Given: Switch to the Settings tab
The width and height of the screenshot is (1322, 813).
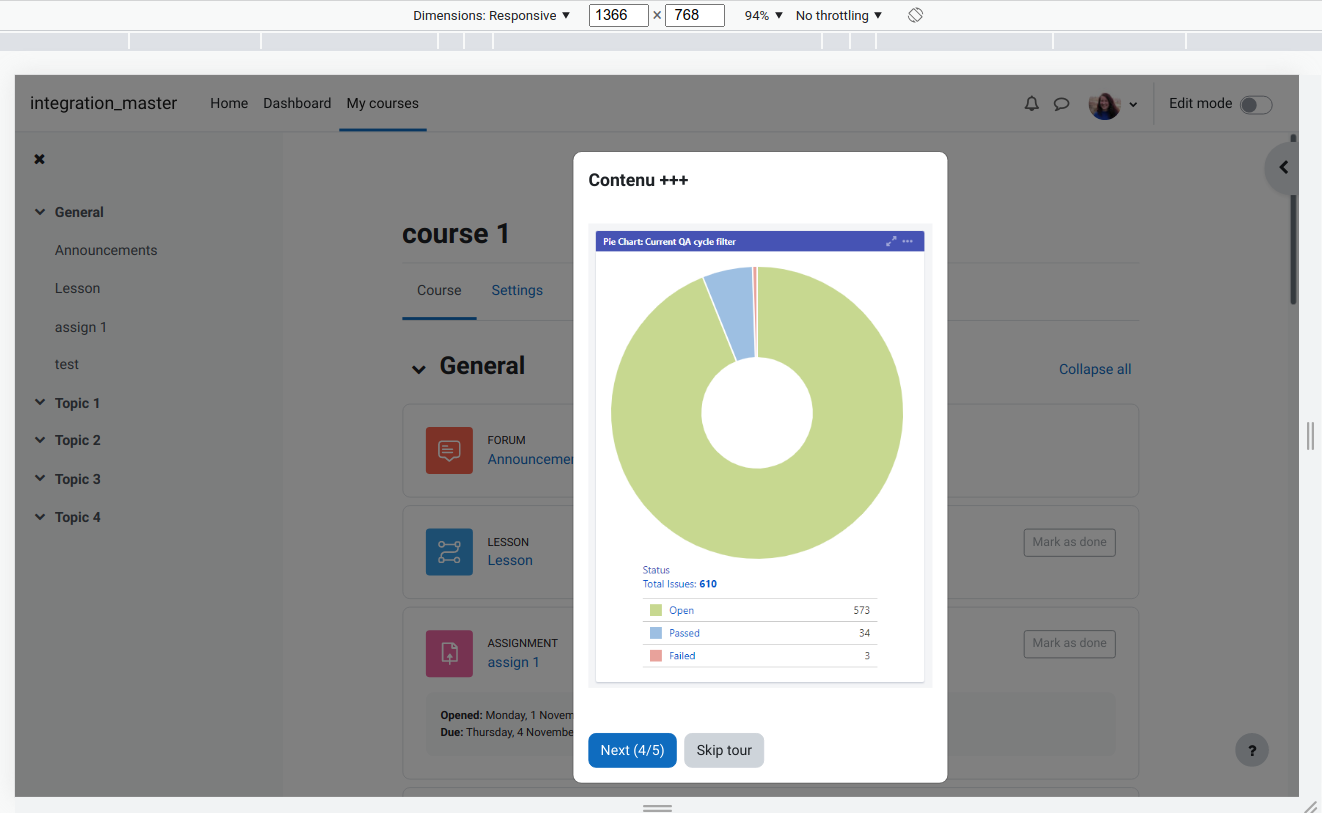Looking at the screenshot, I should [517, 290].
